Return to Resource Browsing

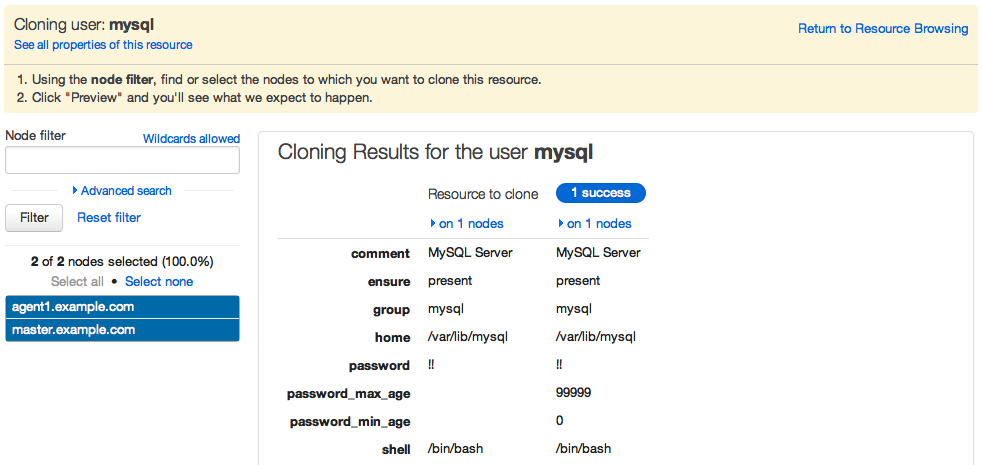882,29
